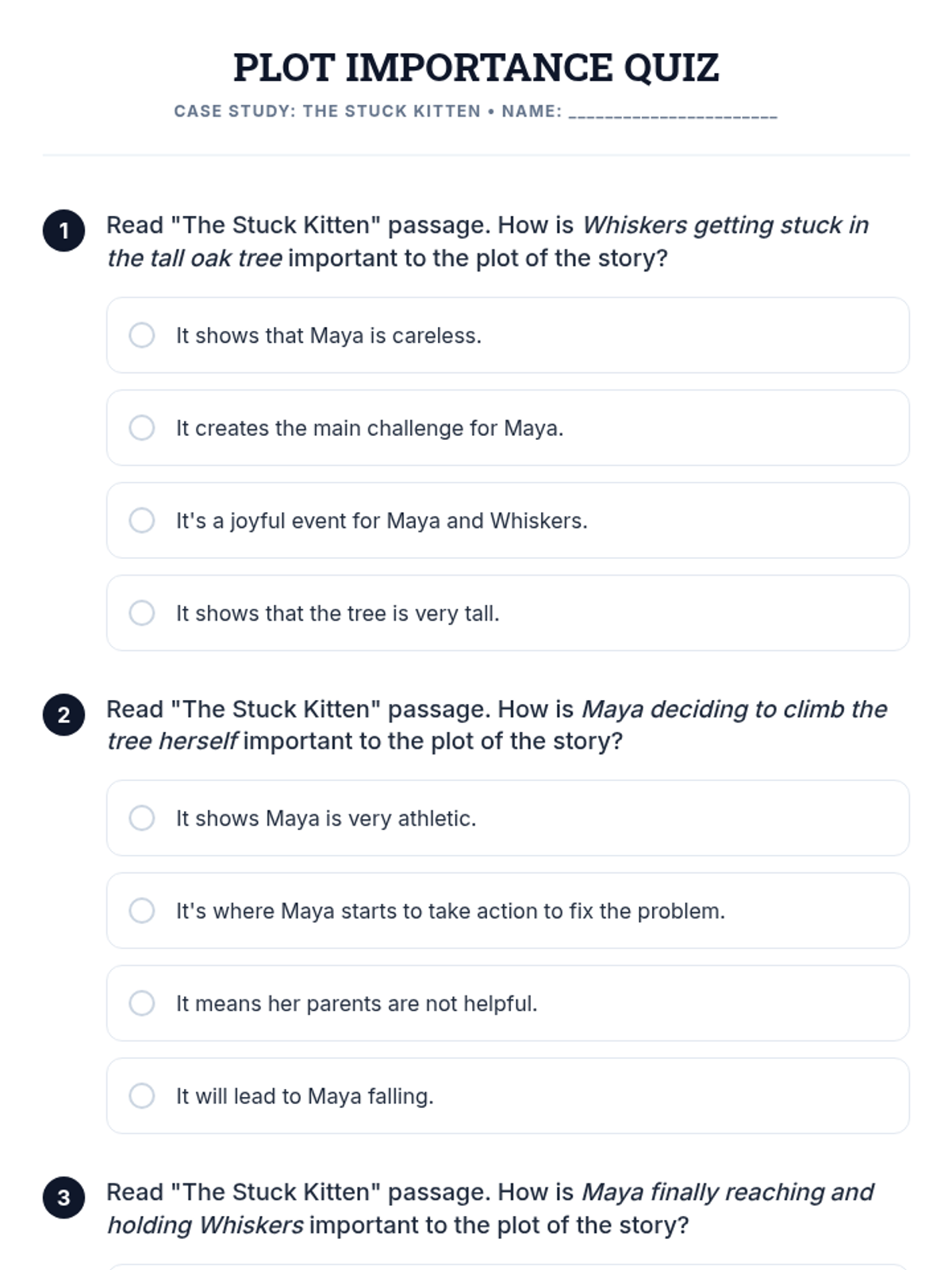Click the "Whiskers getting stuck in" italic phrase
The height and width of the screenshot is (1270, 952).
726,225
